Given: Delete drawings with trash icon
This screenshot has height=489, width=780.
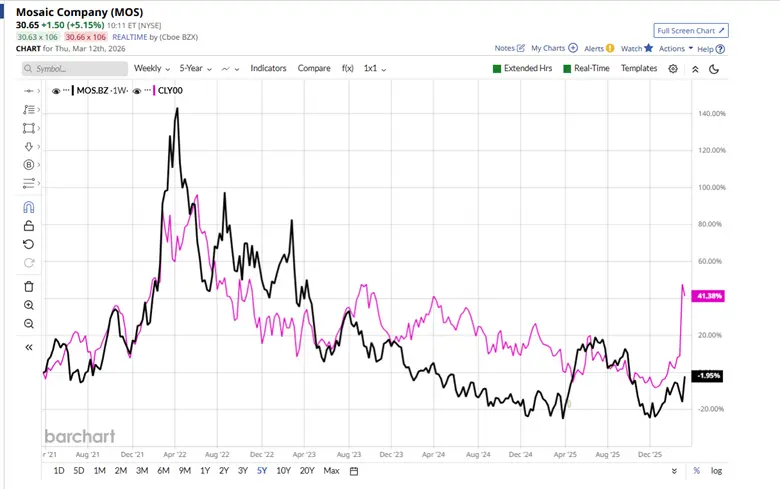Looking at the screenshot, I should coord(29,287).
